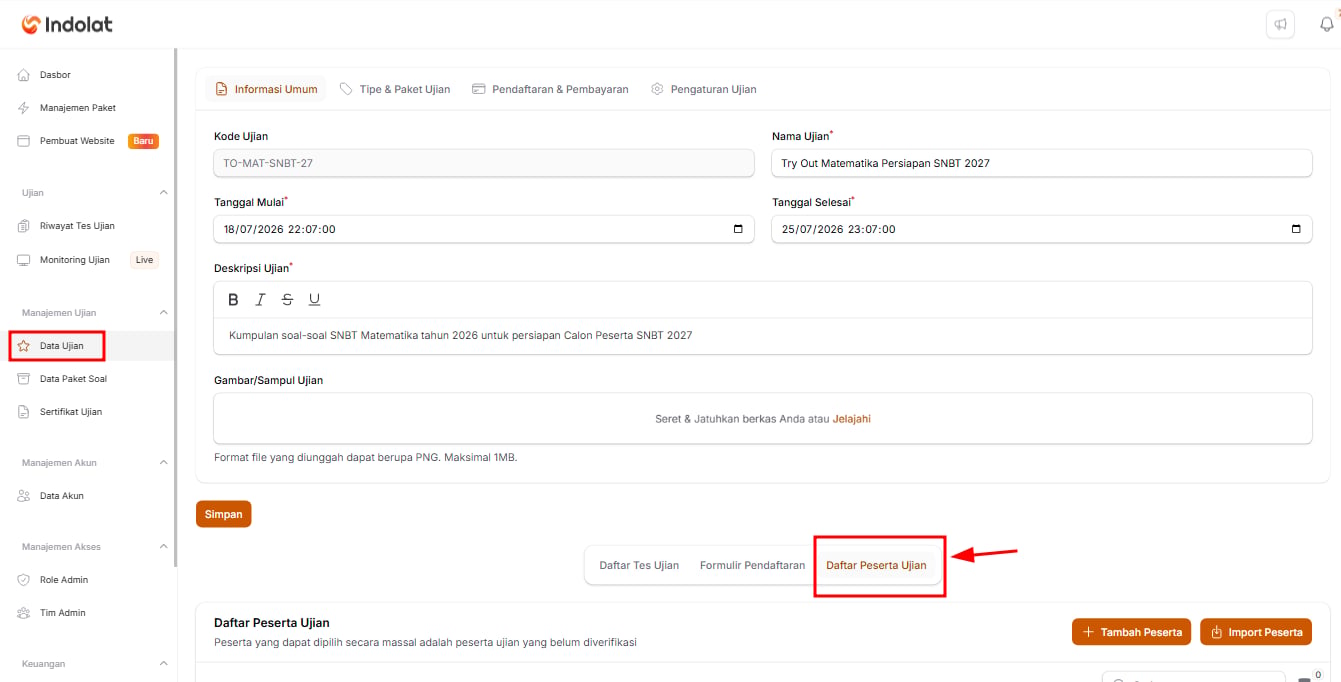Click the Dasbor home icon

24,75
